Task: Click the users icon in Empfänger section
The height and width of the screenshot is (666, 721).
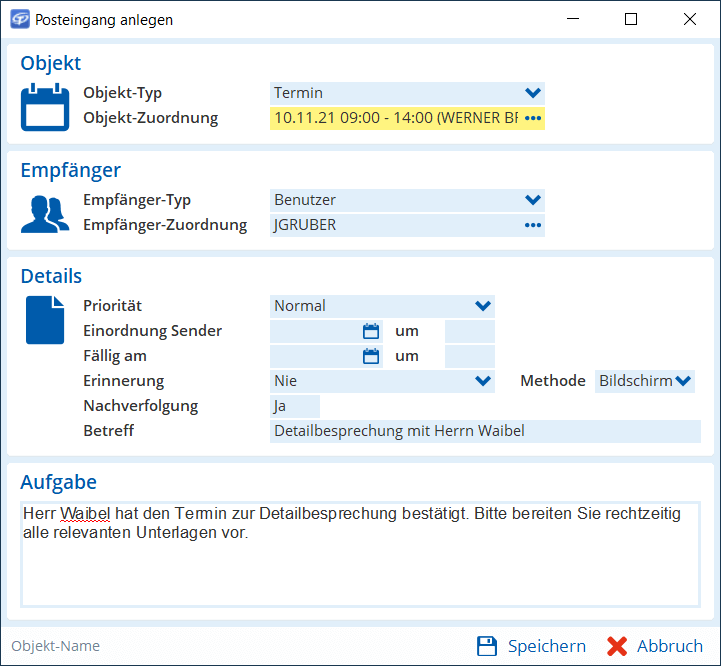Action: (45, 214)
